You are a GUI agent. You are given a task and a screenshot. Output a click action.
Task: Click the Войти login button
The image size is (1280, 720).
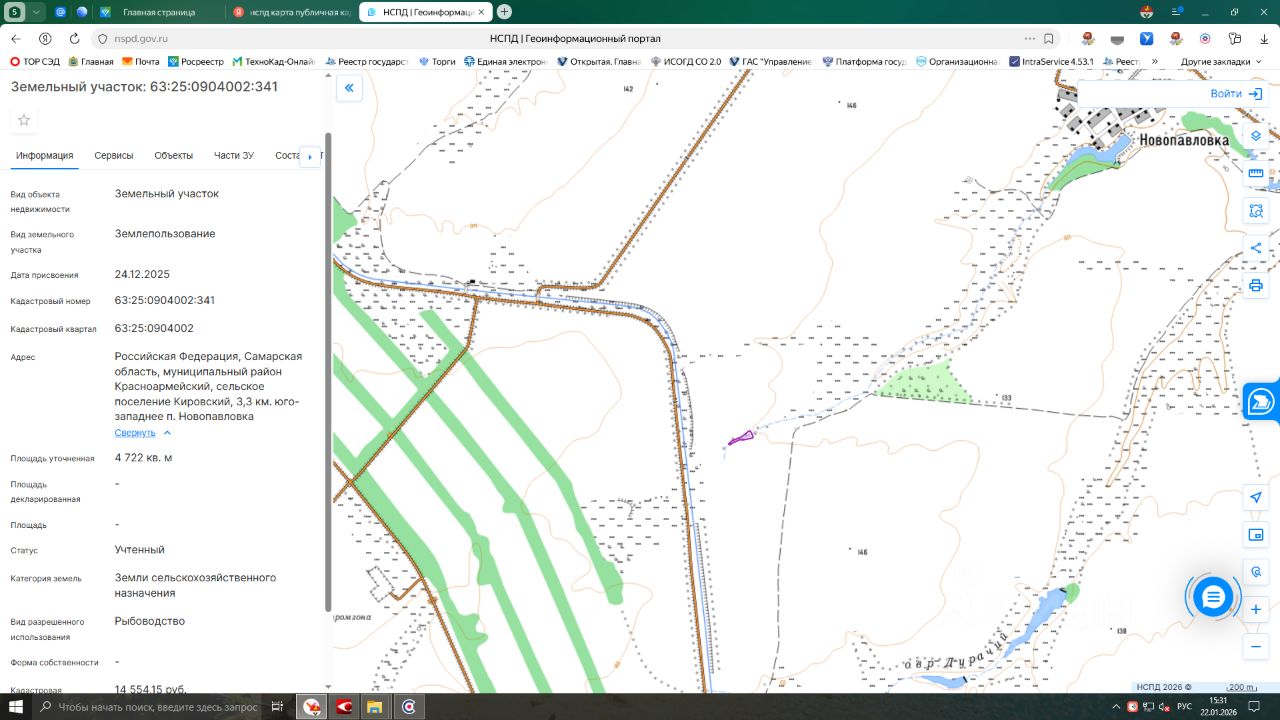pos(1237,94)
